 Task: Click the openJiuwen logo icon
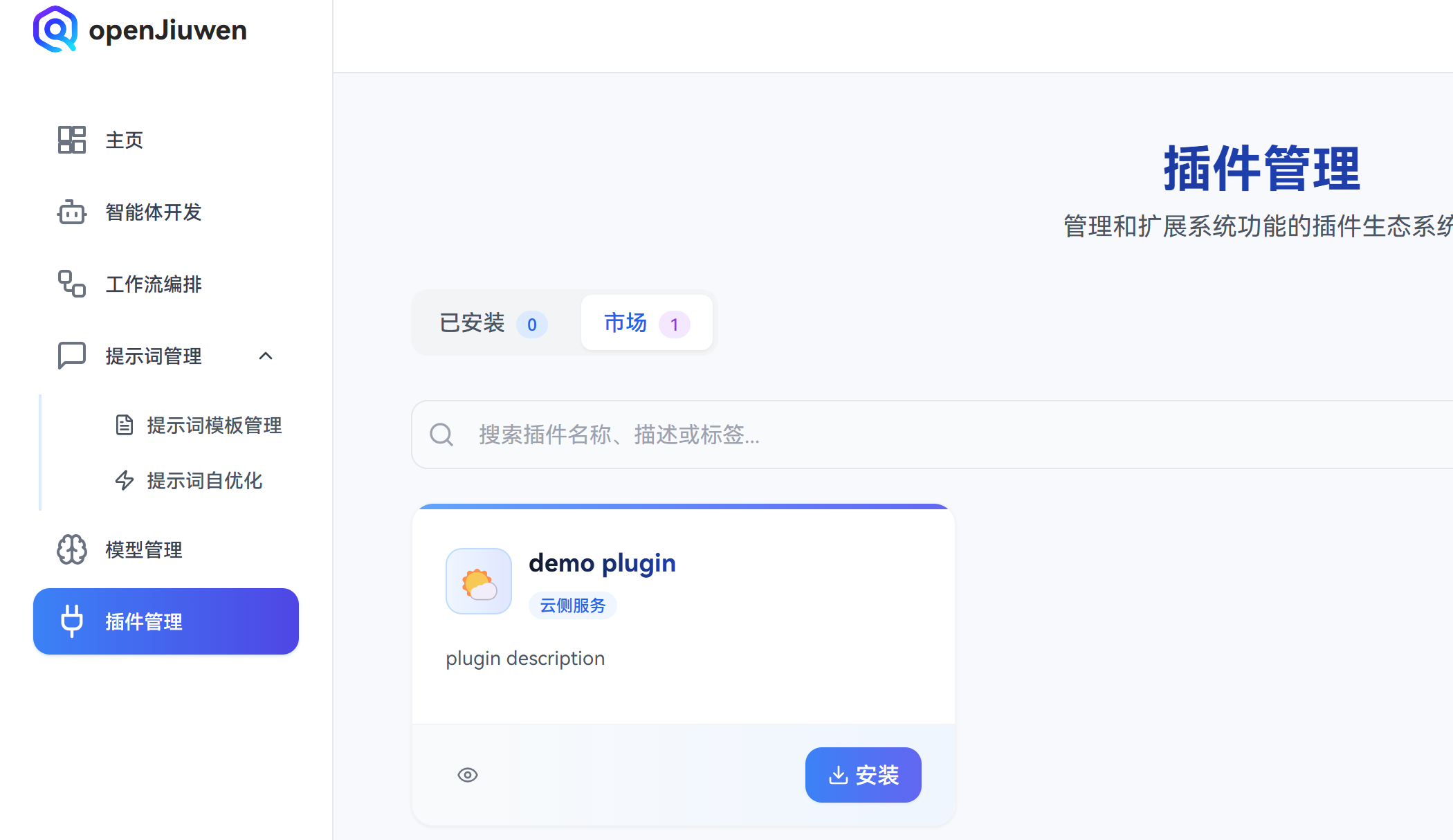[x=55, y=29]
